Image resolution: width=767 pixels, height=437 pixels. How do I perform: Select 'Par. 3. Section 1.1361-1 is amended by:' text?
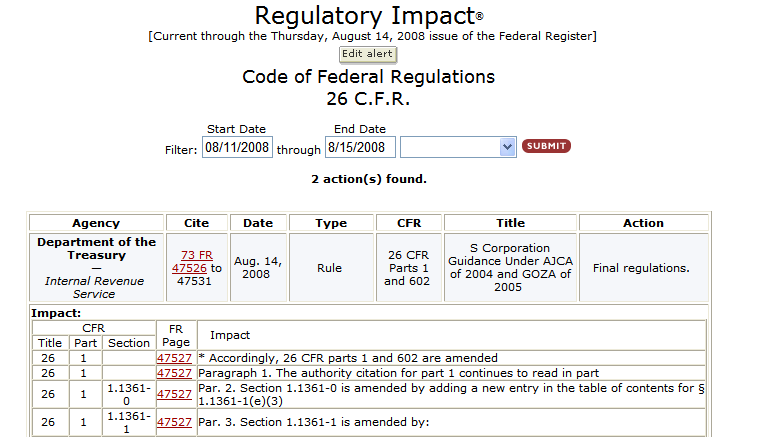(x=314, y=422)
